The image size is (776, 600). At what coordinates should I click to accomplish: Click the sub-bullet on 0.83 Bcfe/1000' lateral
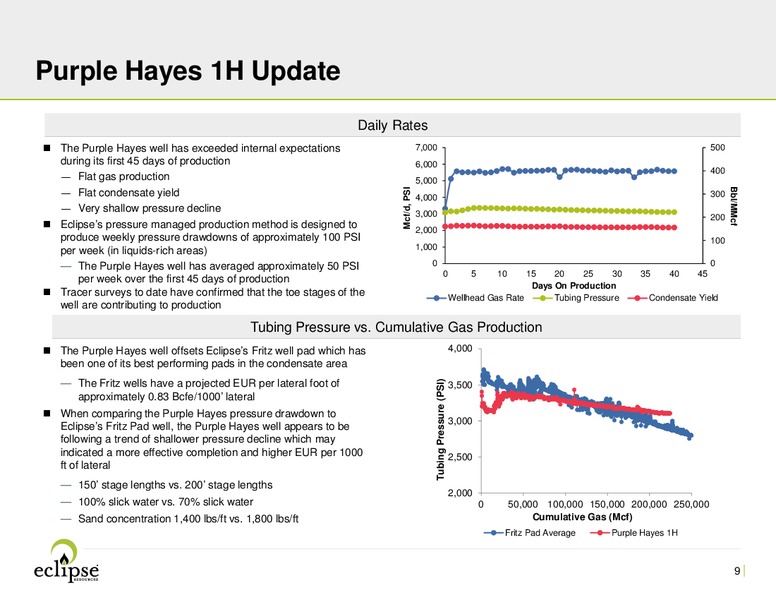(x=209, y=390)
